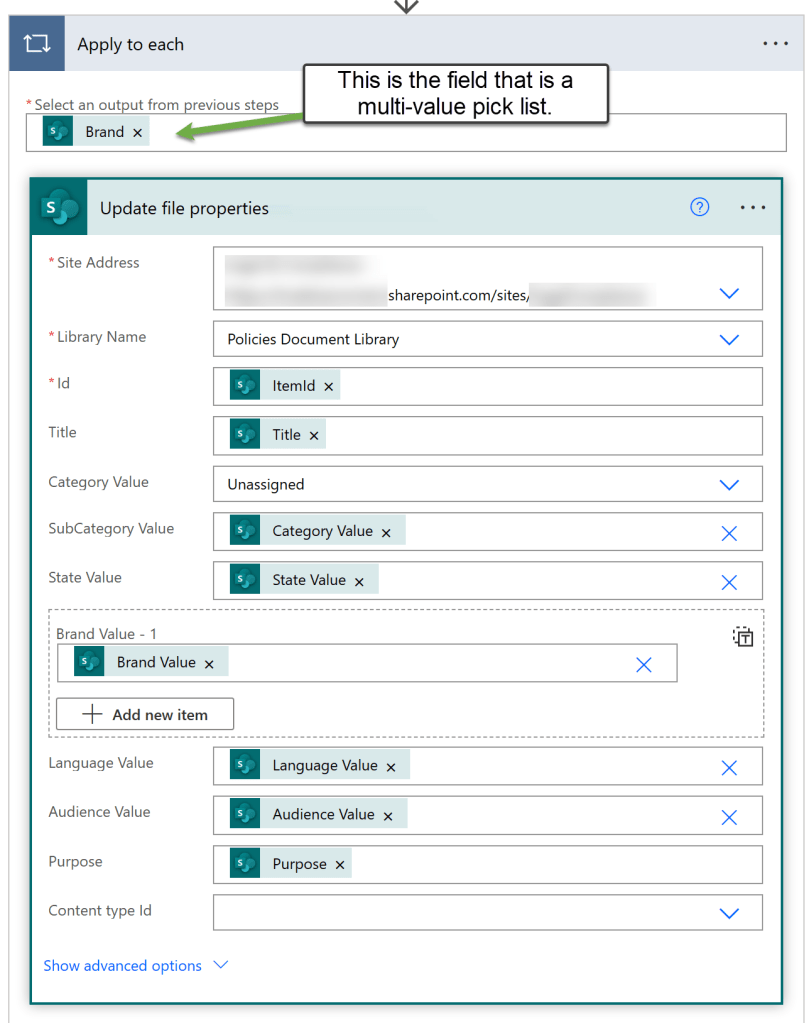Switch Brand Value to input entire array
This screenshot has height=1023, width=809.
point(743,637)
